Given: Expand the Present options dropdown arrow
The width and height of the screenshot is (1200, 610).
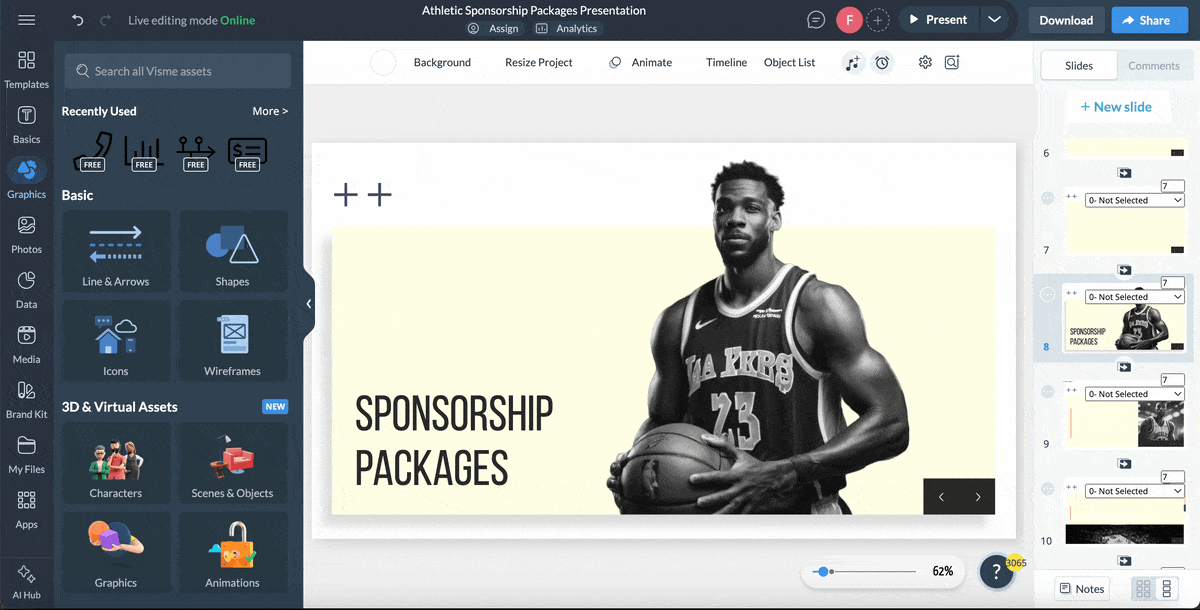Looking at the screenshot, I should click(x=993, y=20).
